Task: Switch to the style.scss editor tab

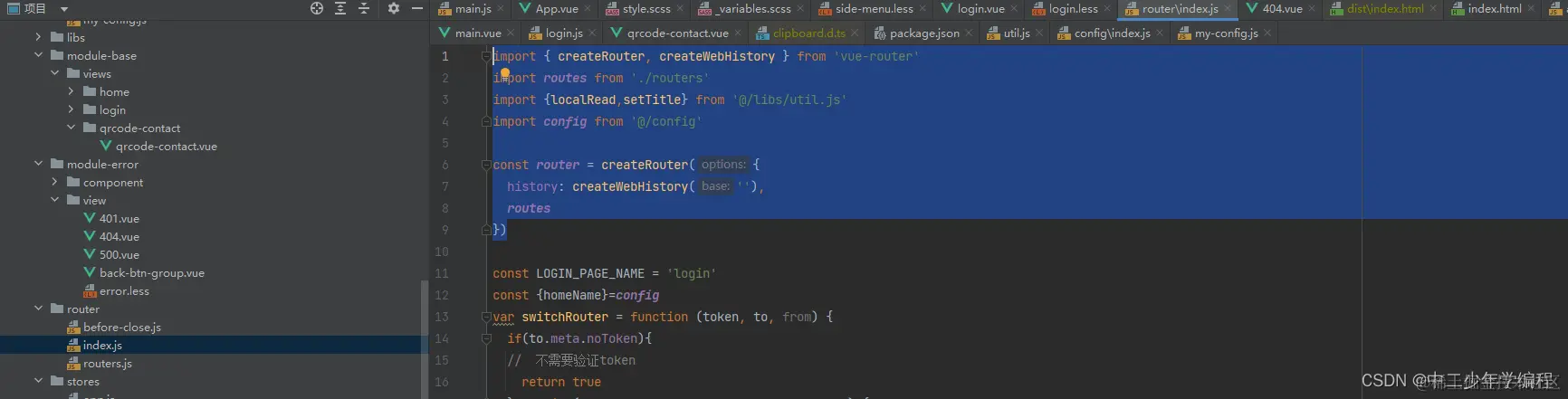Action: click(646, 9)
